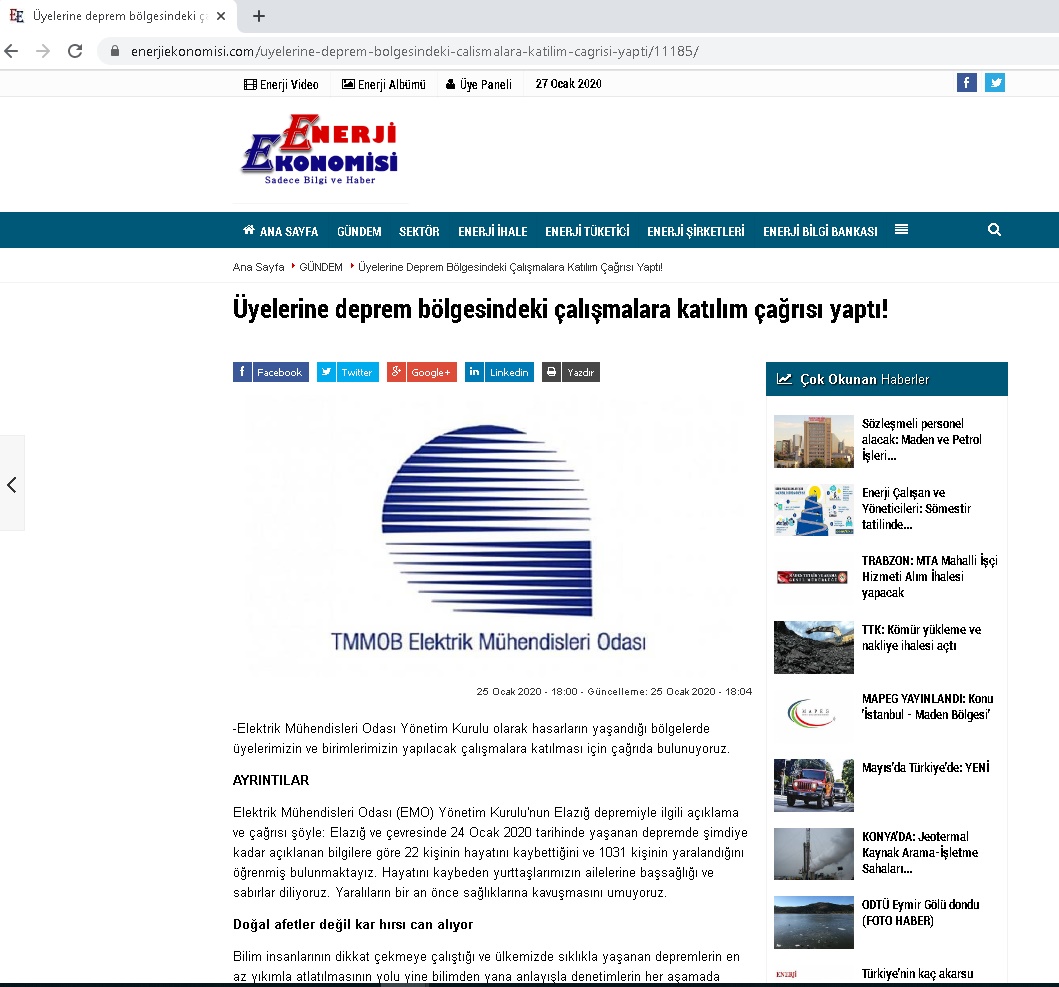This screenshot has width=1059, height=987.
Task: Click the Enerji Ekonomisi site logo
Action: (x=320, y=149)
